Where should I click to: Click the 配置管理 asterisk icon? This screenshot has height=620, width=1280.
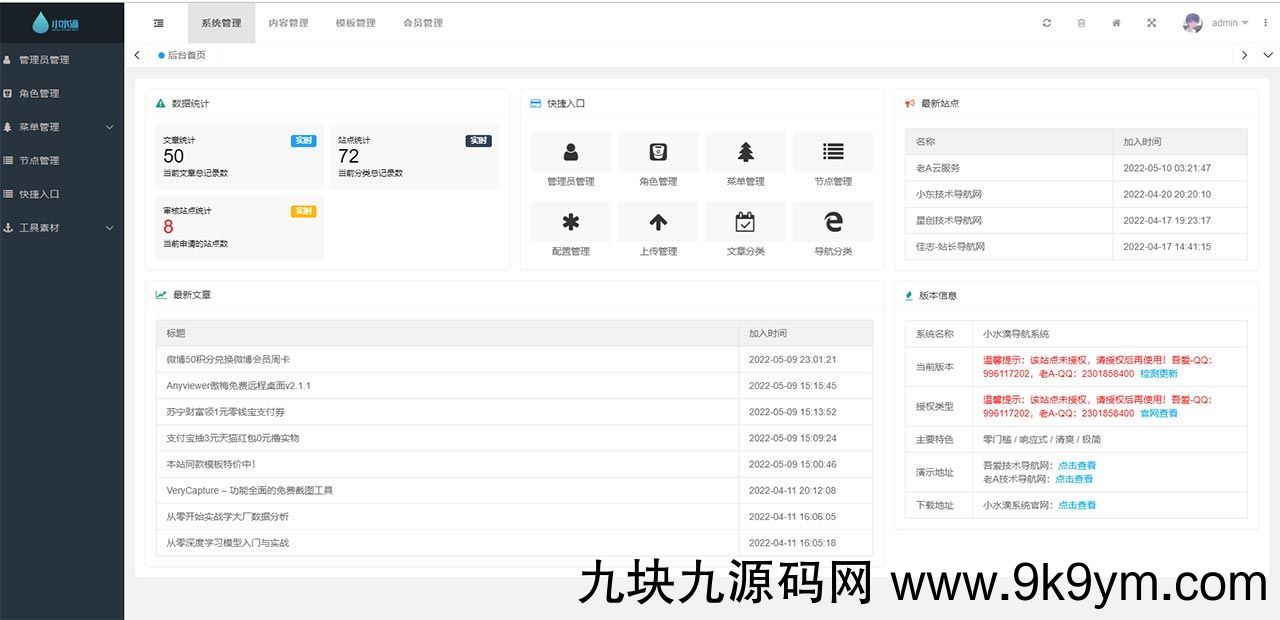point(571,222)
